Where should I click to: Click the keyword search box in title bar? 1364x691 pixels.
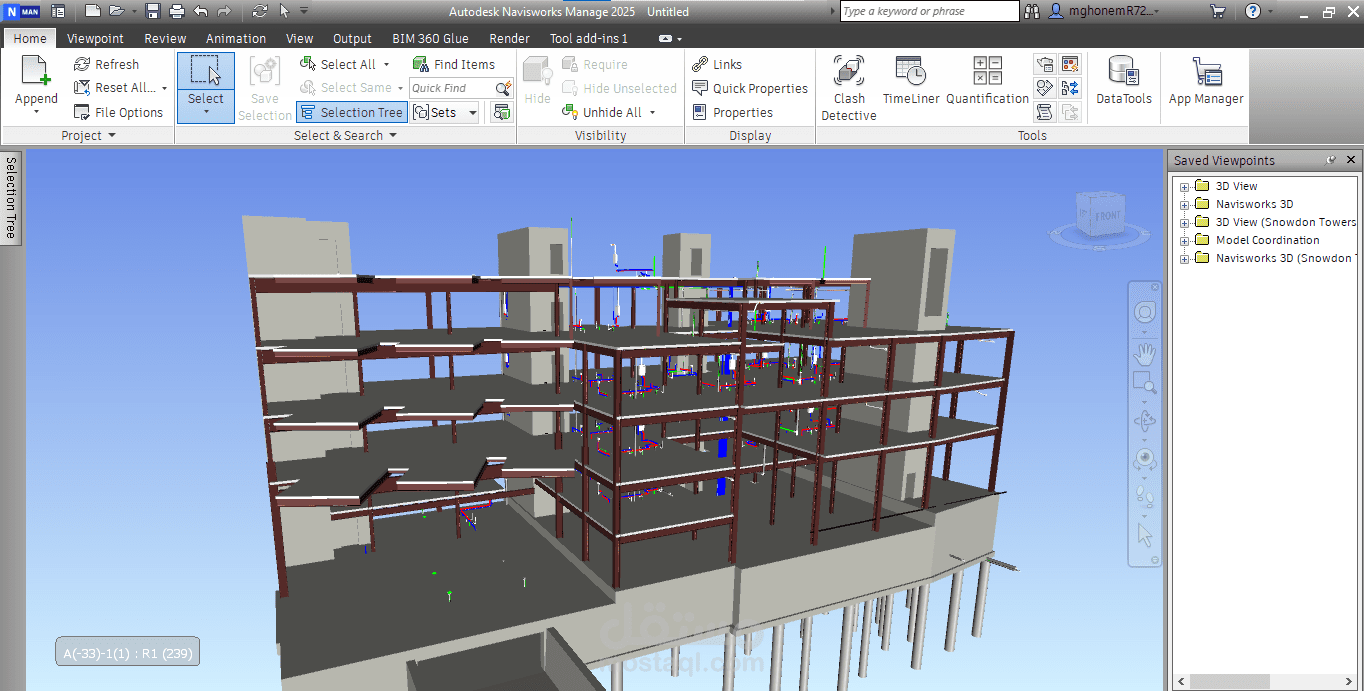(x=929, y=11)
